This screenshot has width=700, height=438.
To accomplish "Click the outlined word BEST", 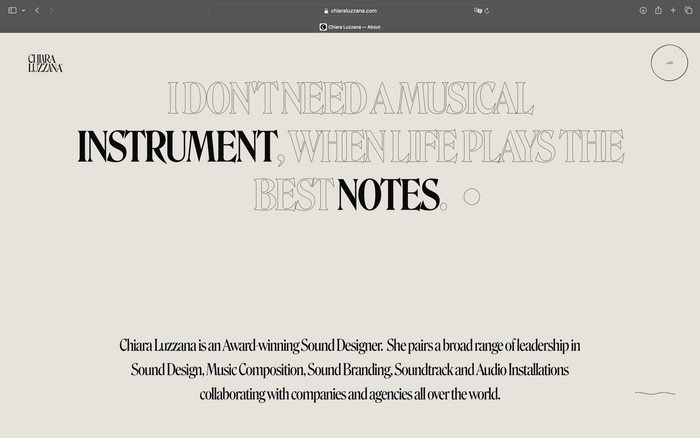I will click(293, 195).
